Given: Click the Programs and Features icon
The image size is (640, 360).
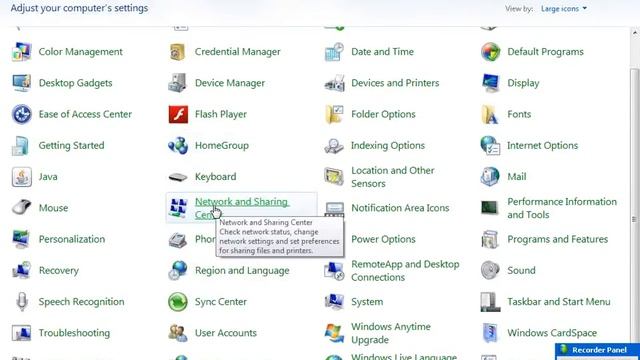Looking at the screenshot, I should coord(490,239).
